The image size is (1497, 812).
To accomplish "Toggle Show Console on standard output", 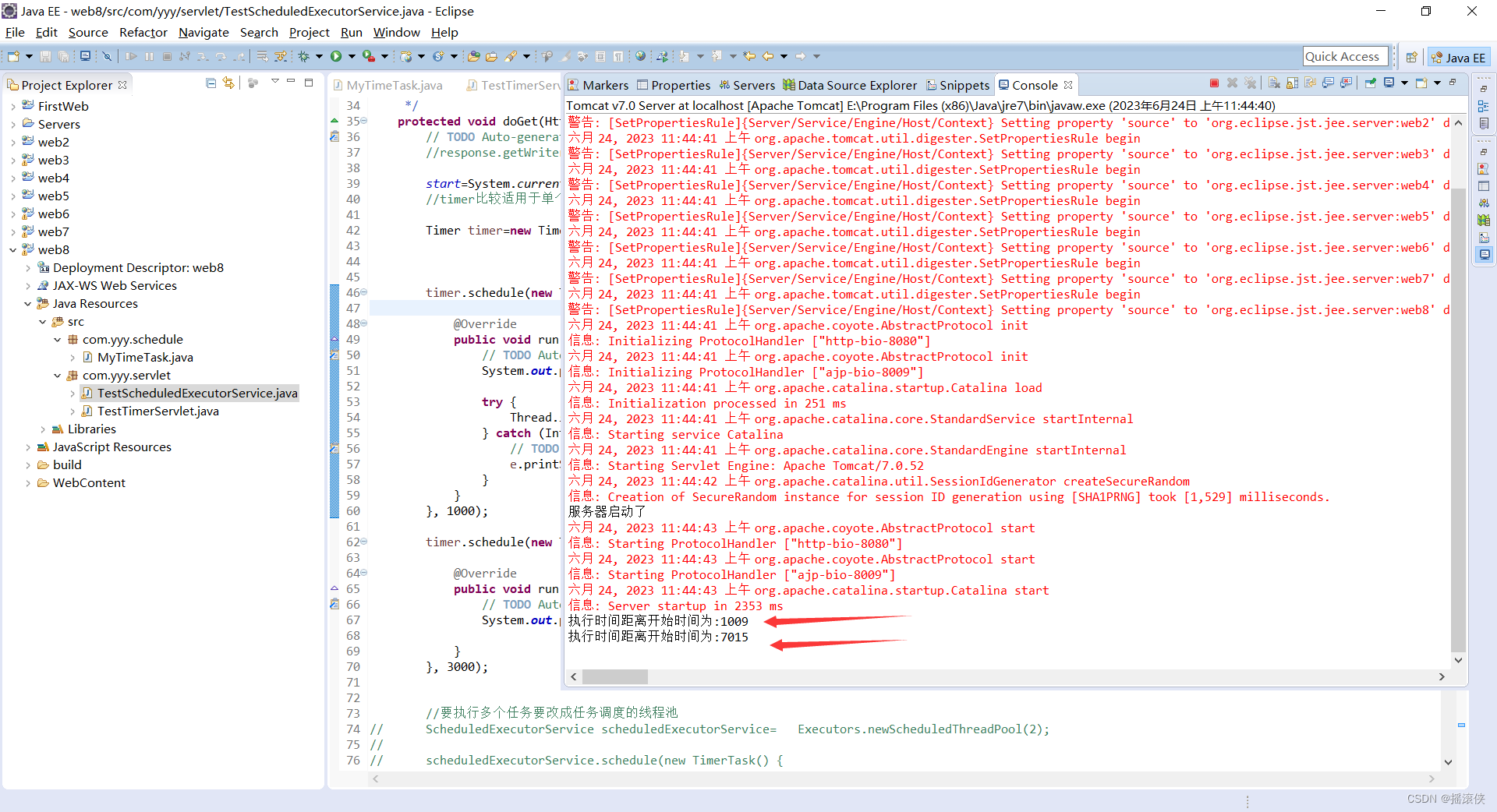I will pyautogui.click(x=1329, y=83).
